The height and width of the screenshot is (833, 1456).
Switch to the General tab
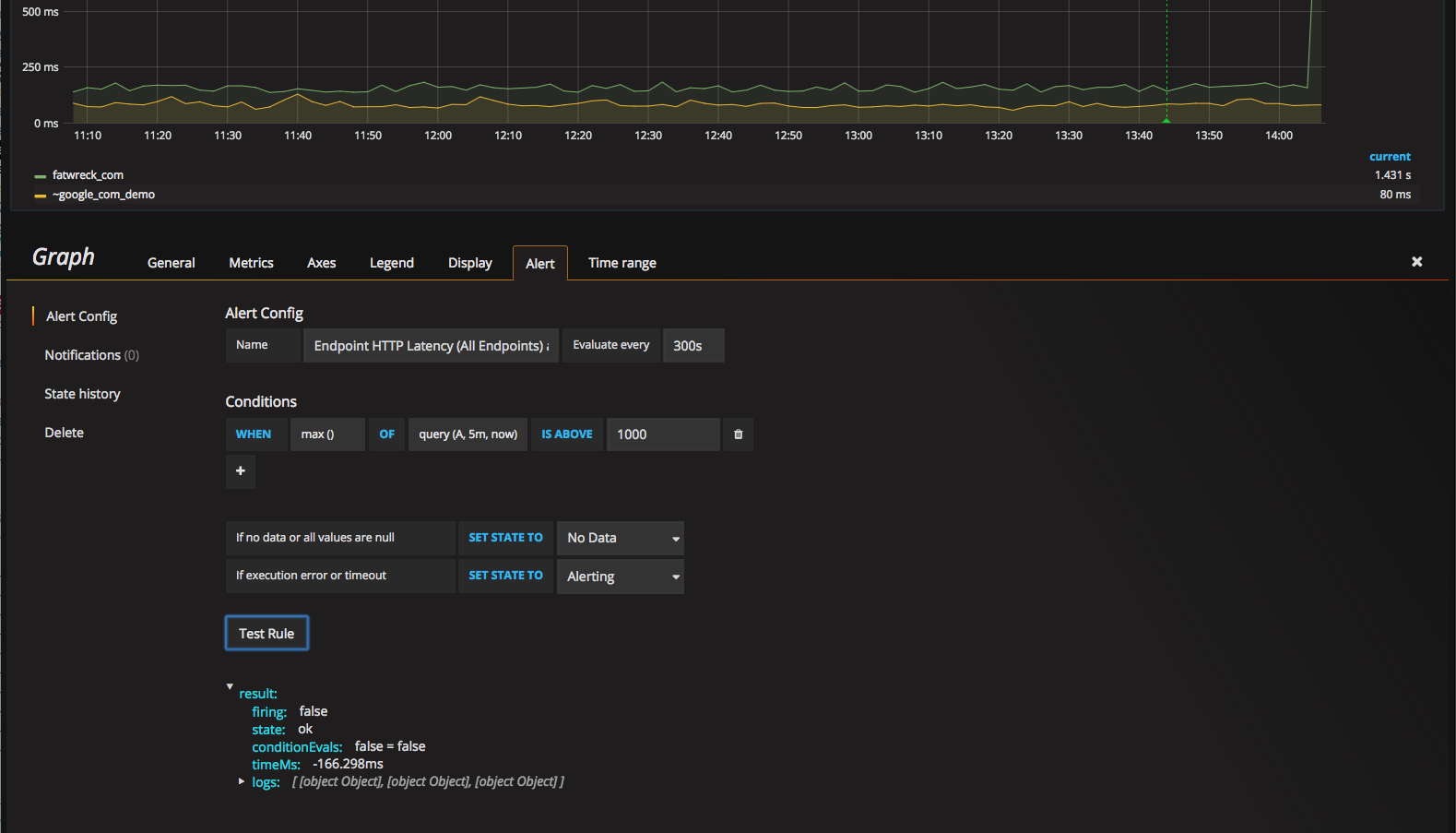pos(171,263)
